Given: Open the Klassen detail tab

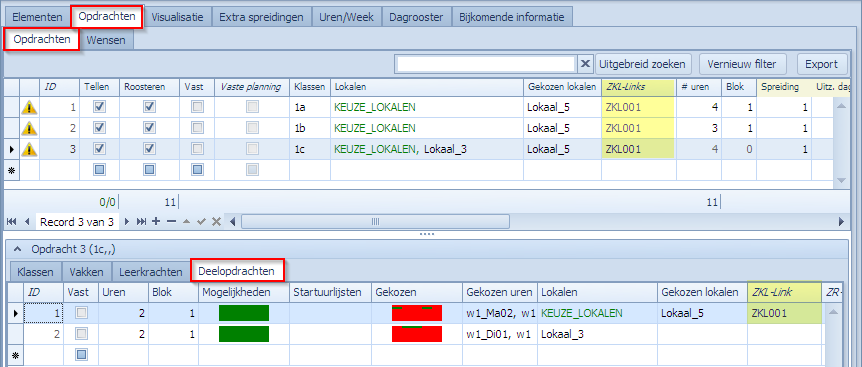Looking at the screenshot, I should (x=35, y=271).
